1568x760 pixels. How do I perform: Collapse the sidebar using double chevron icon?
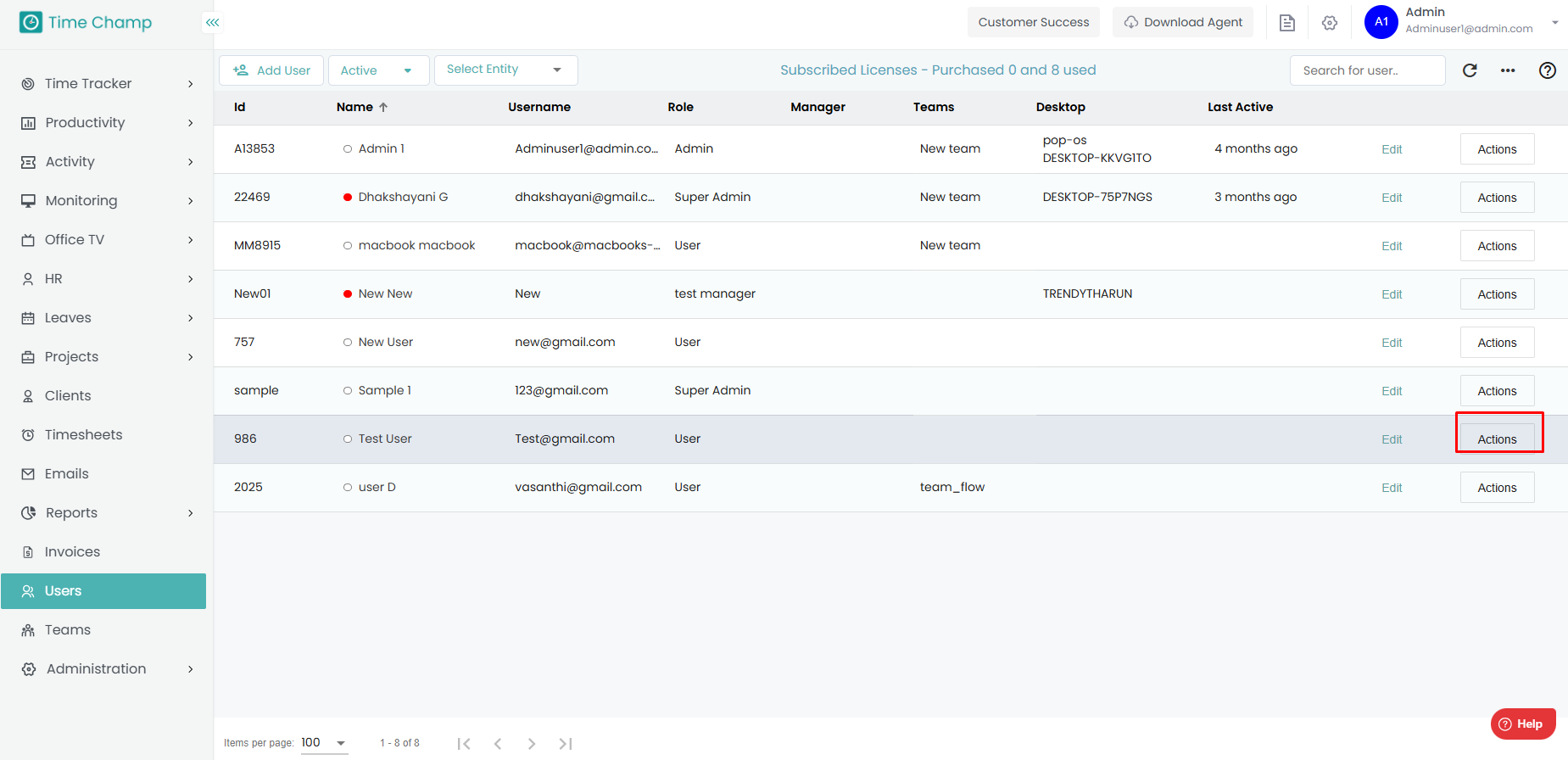pyautogui.click(x=212, y=23)
